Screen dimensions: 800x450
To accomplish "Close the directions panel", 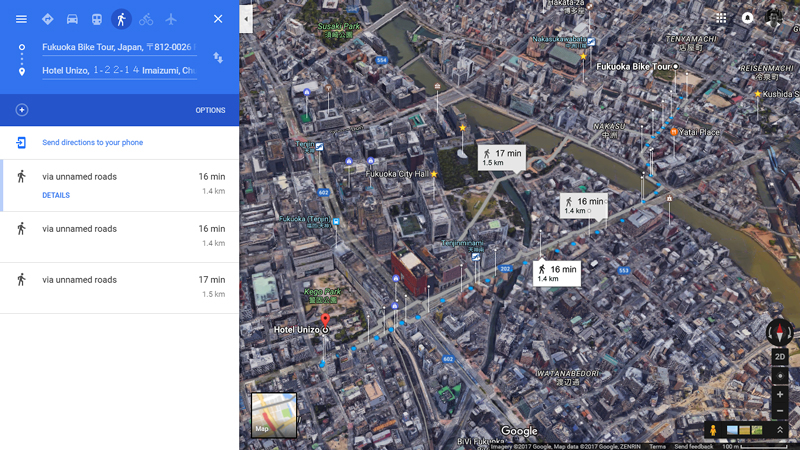I will [218, 19].
